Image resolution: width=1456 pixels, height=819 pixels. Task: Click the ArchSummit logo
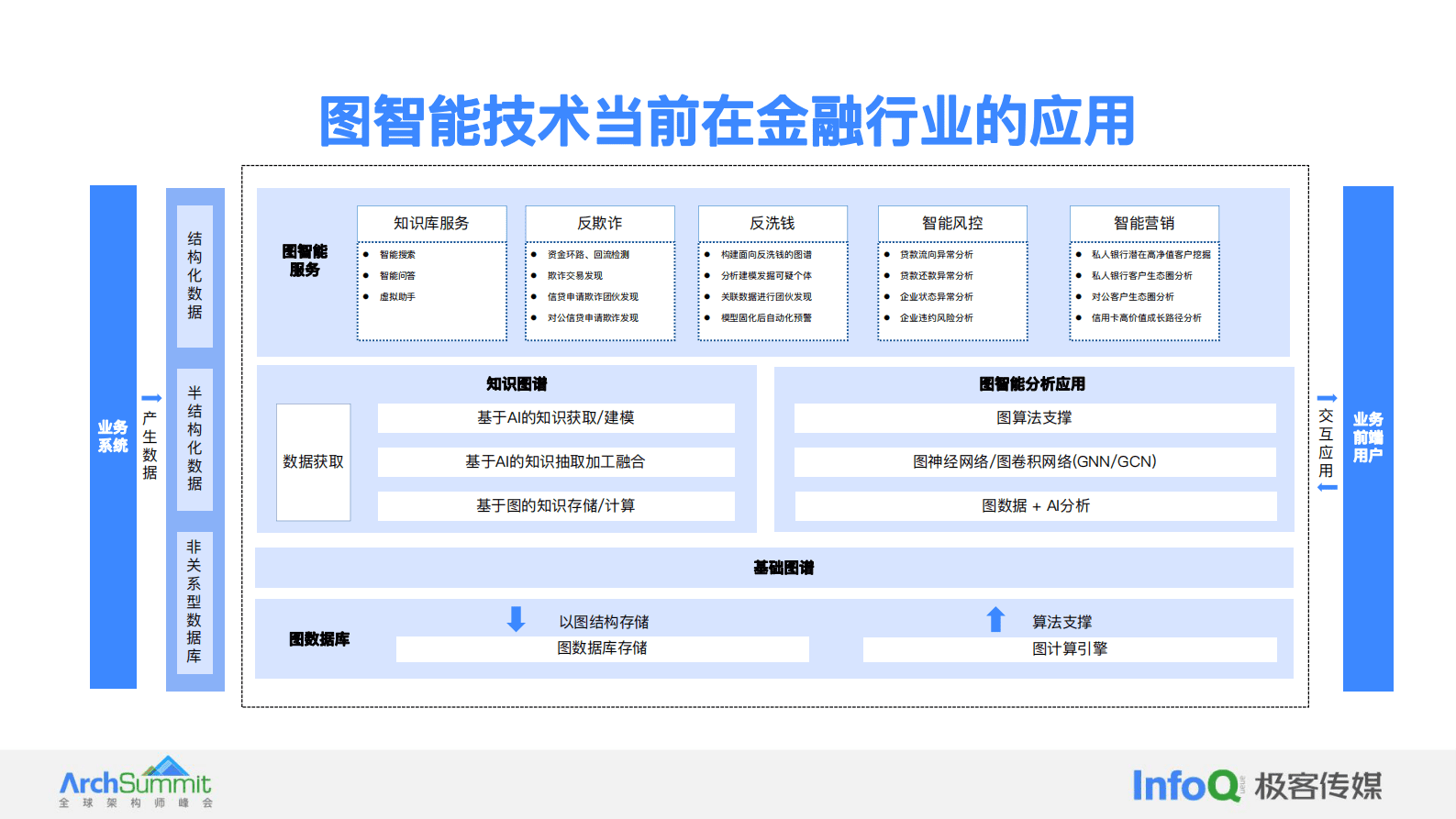(136, 781)
